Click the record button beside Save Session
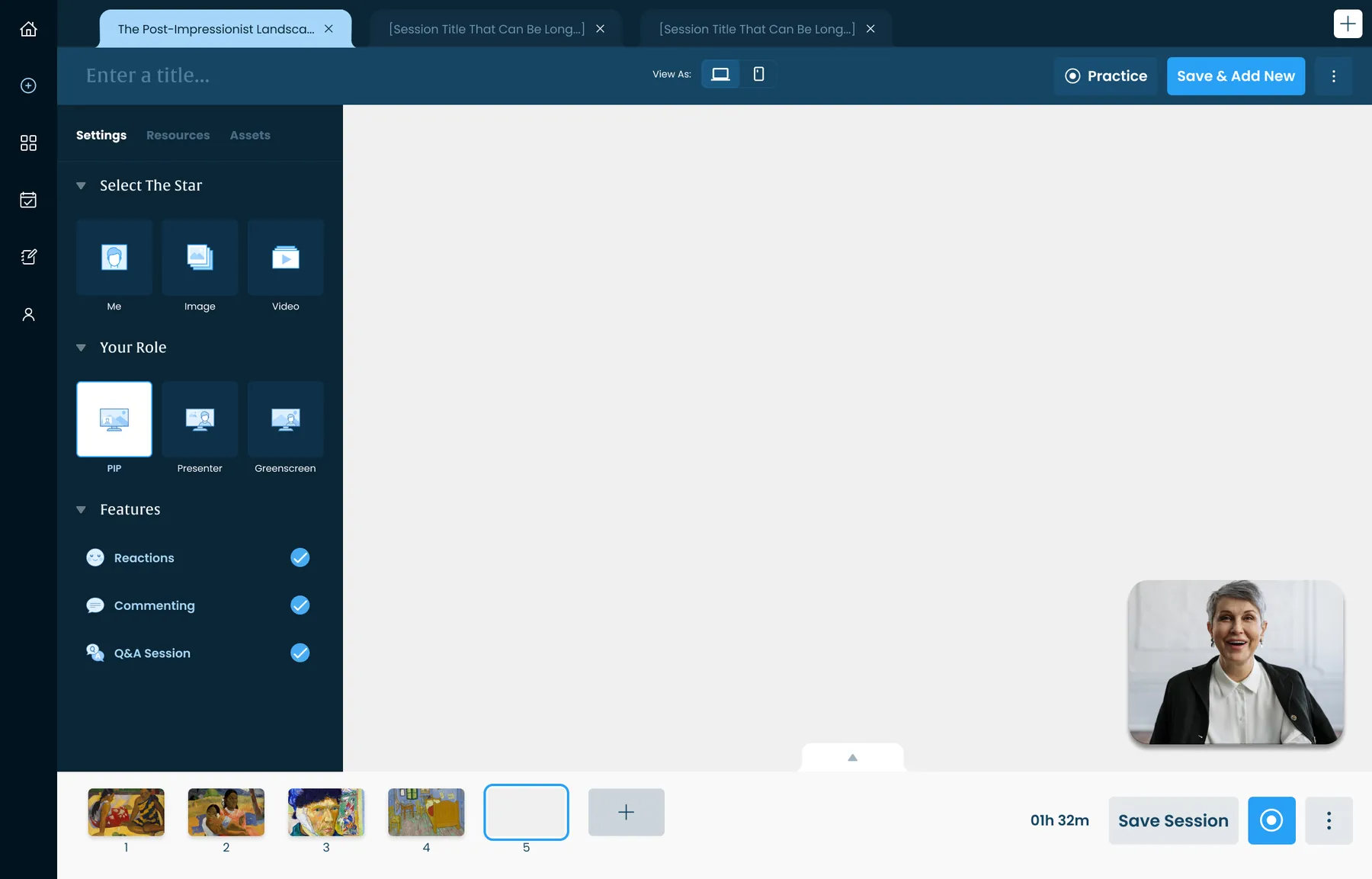Viewport: 1372px width, 879px height. [x=1271, y=820]
